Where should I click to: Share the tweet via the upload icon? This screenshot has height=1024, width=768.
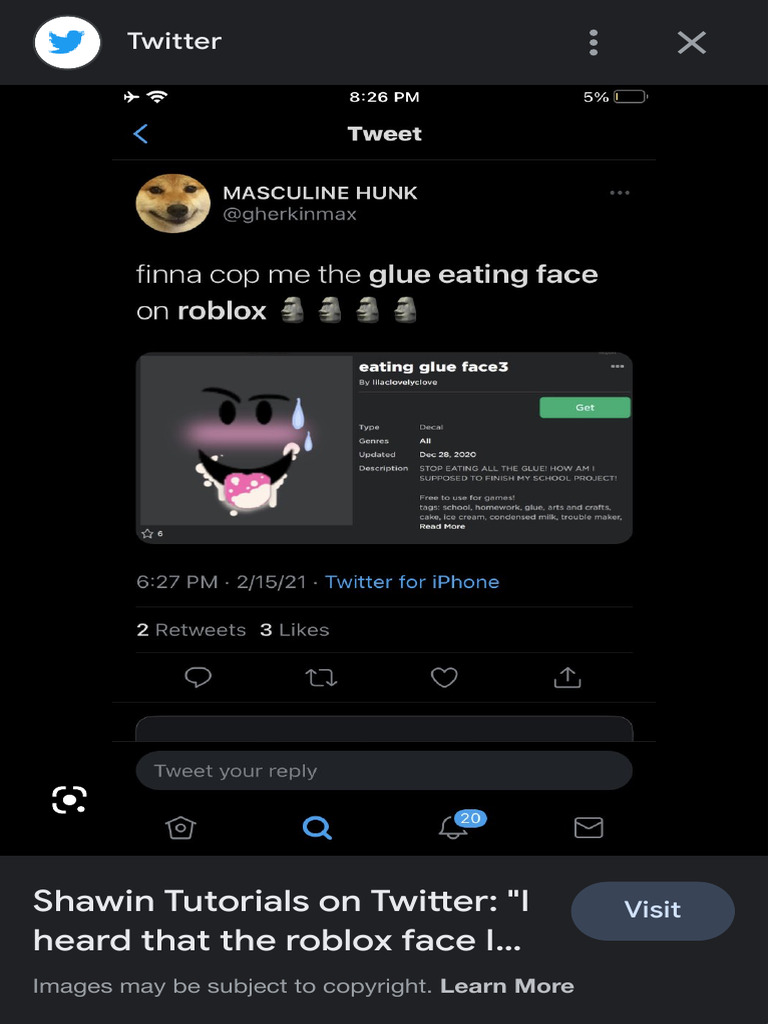click(x=567, y=678)
